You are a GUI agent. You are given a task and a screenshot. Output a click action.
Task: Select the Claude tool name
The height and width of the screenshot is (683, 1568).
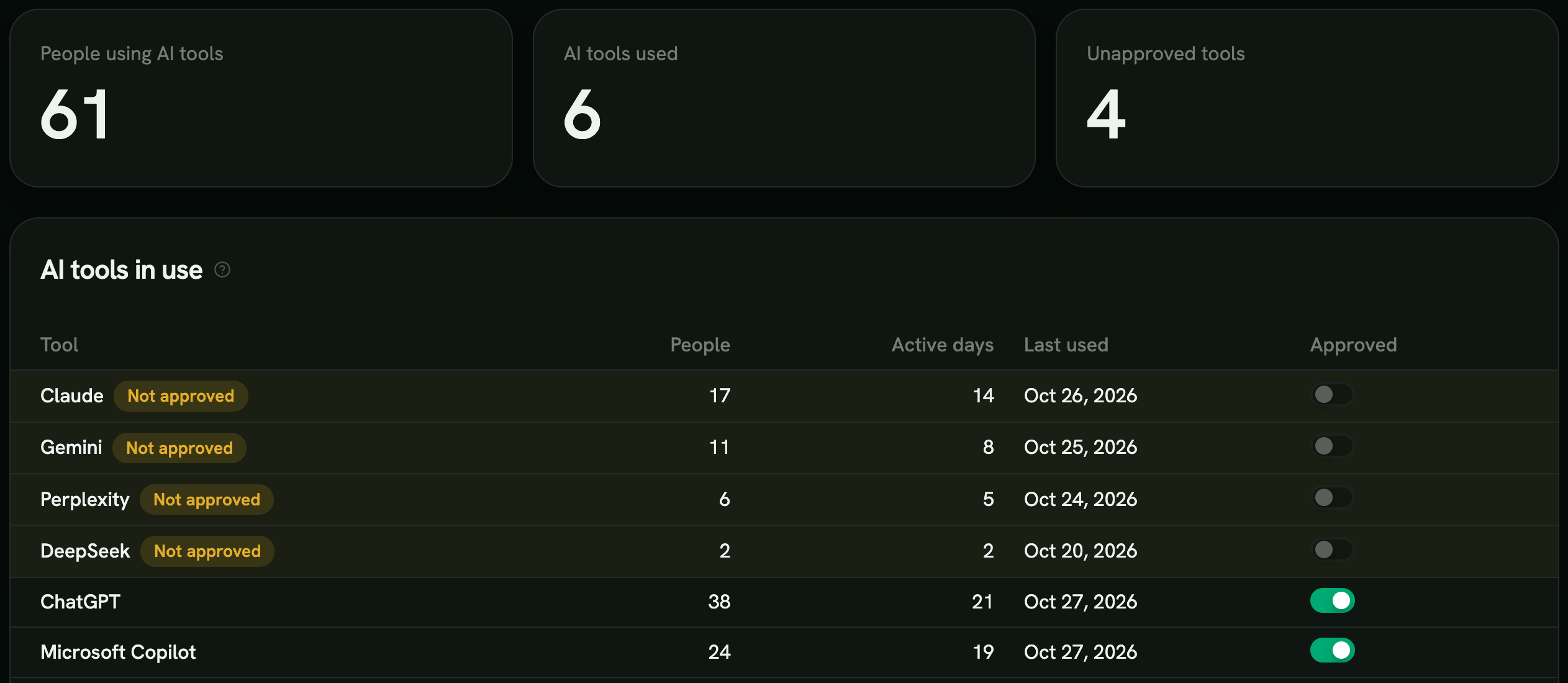coord(72,396)
